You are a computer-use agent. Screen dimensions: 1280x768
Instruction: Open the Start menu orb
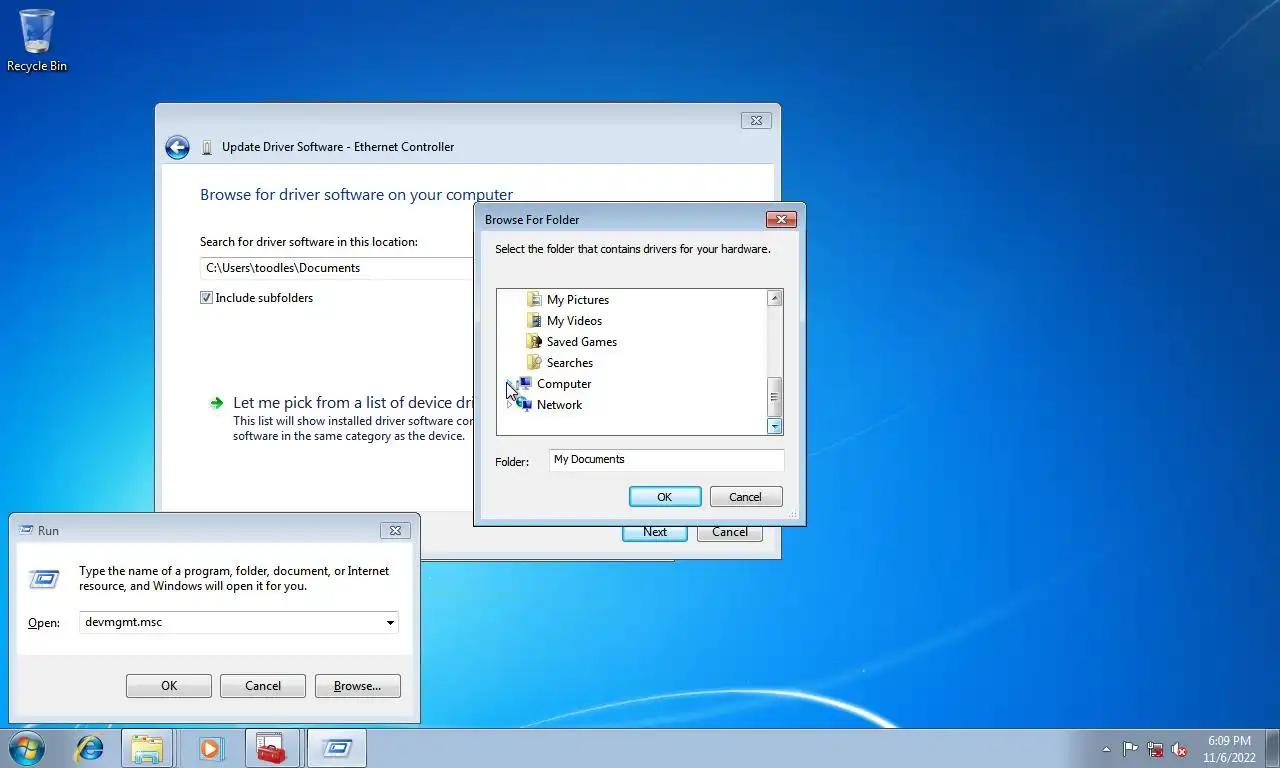[x=27, y=748]
